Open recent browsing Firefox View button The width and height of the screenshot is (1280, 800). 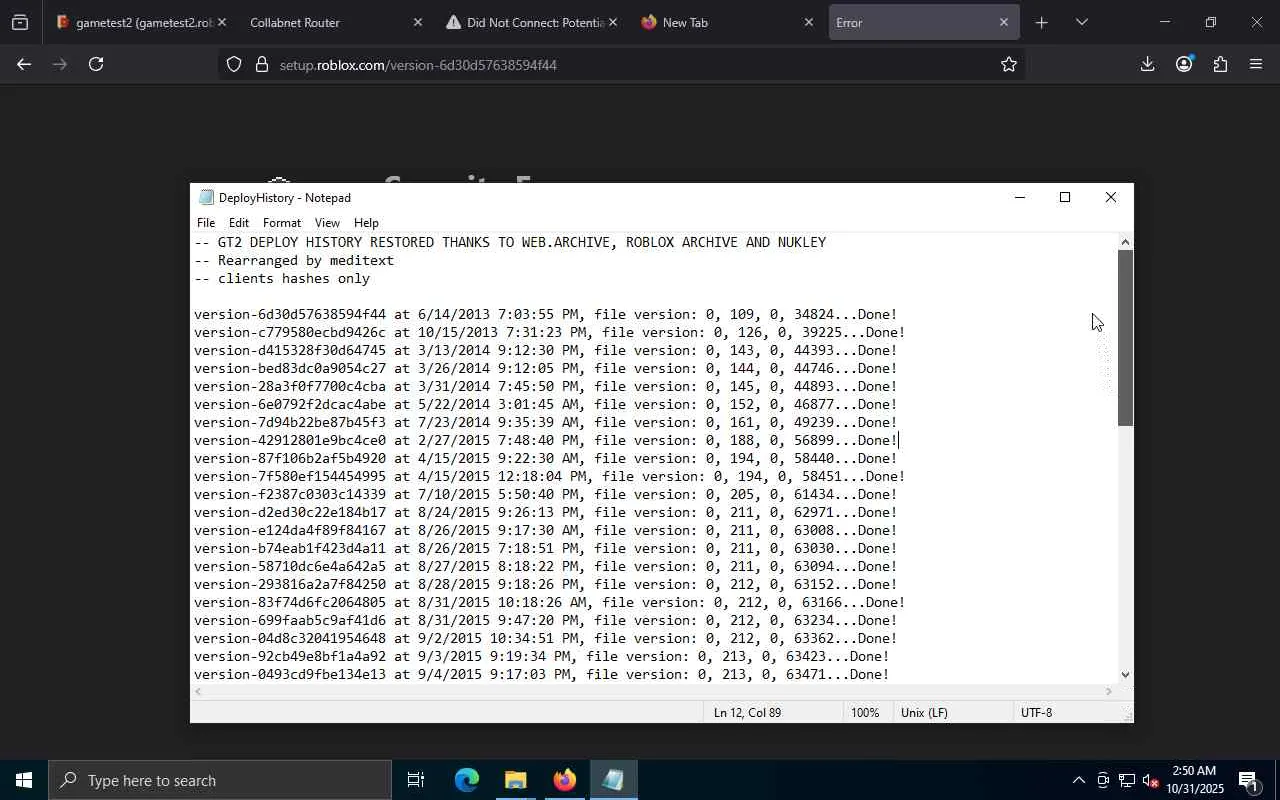(20, 22)
